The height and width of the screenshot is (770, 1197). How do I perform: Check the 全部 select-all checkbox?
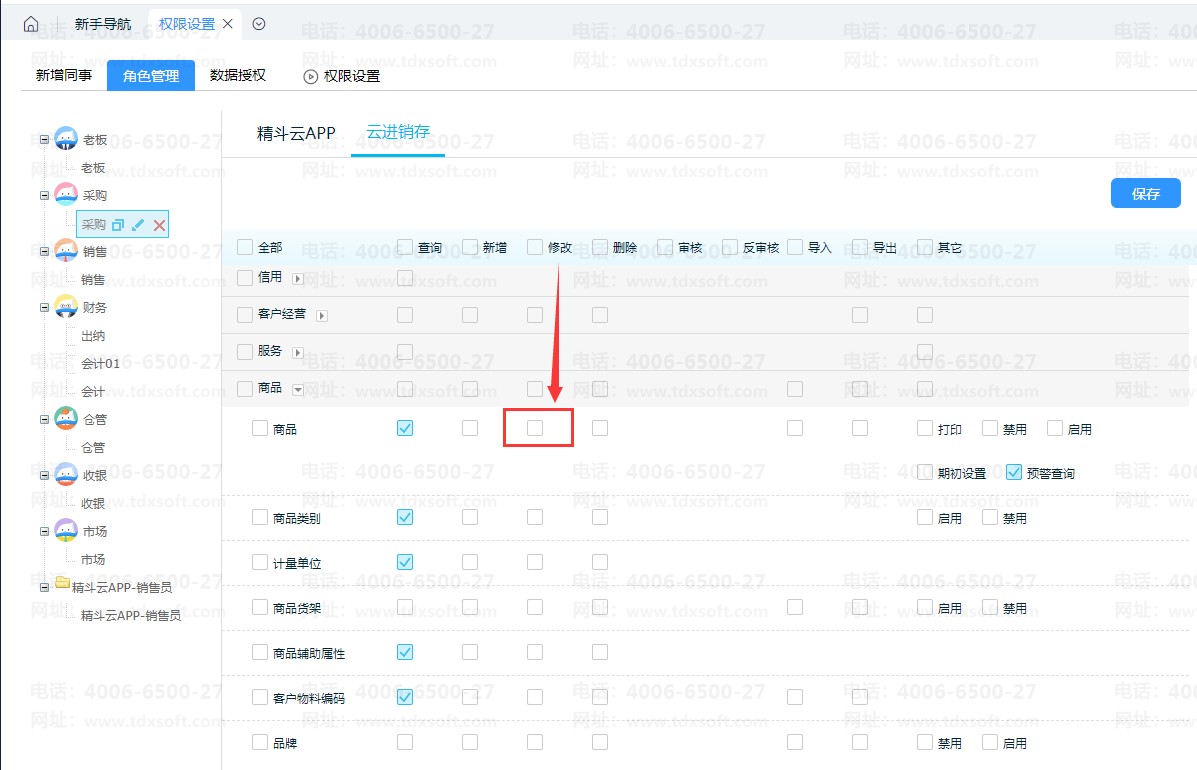click(x=245, y=247)
